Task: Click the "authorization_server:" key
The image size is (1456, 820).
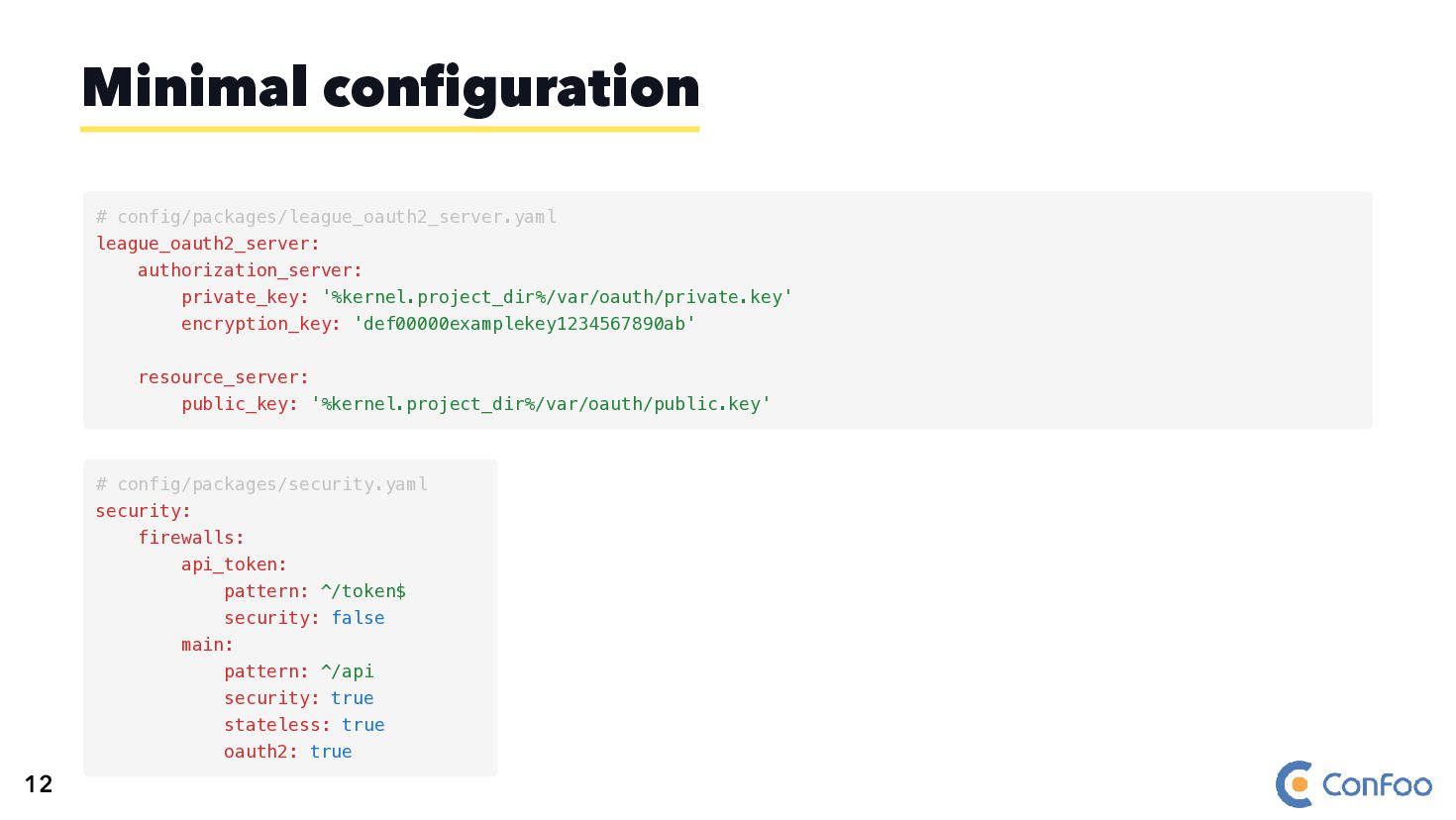Action: tap(250, 270)
